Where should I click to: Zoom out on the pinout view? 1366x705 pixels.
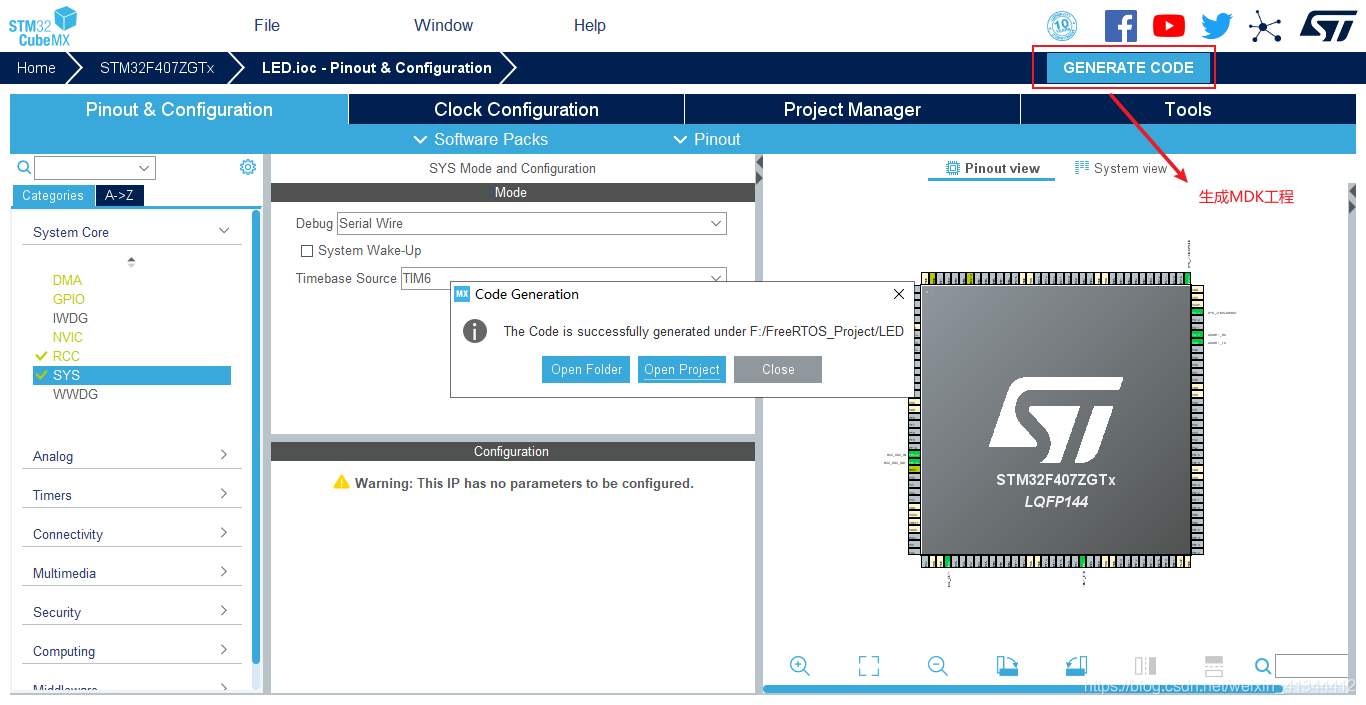pyautogui.click(x=937, y=666)
